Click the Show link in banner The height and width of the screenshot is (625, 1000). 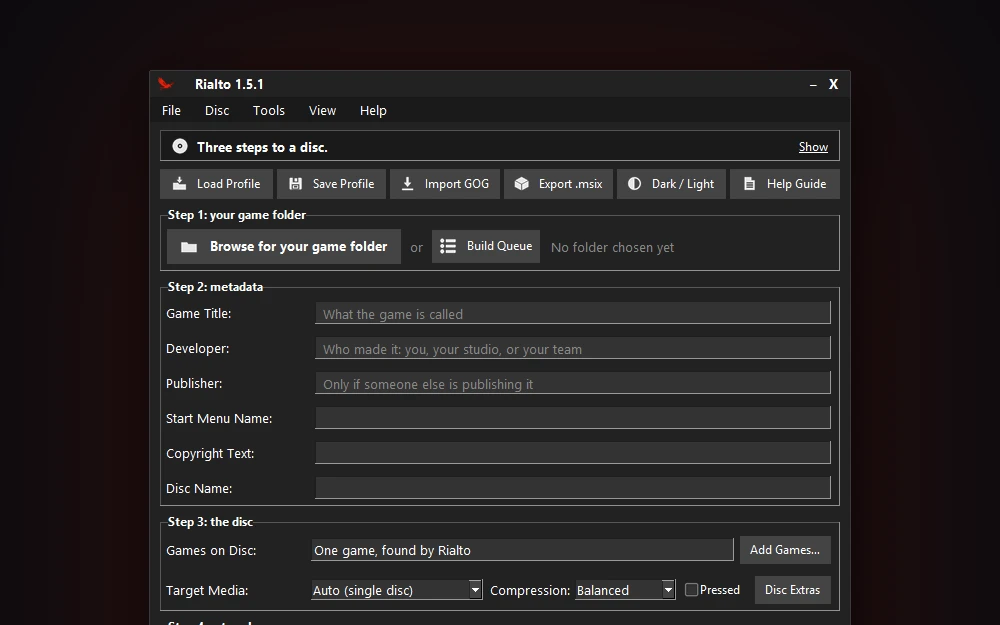[813, 147]
